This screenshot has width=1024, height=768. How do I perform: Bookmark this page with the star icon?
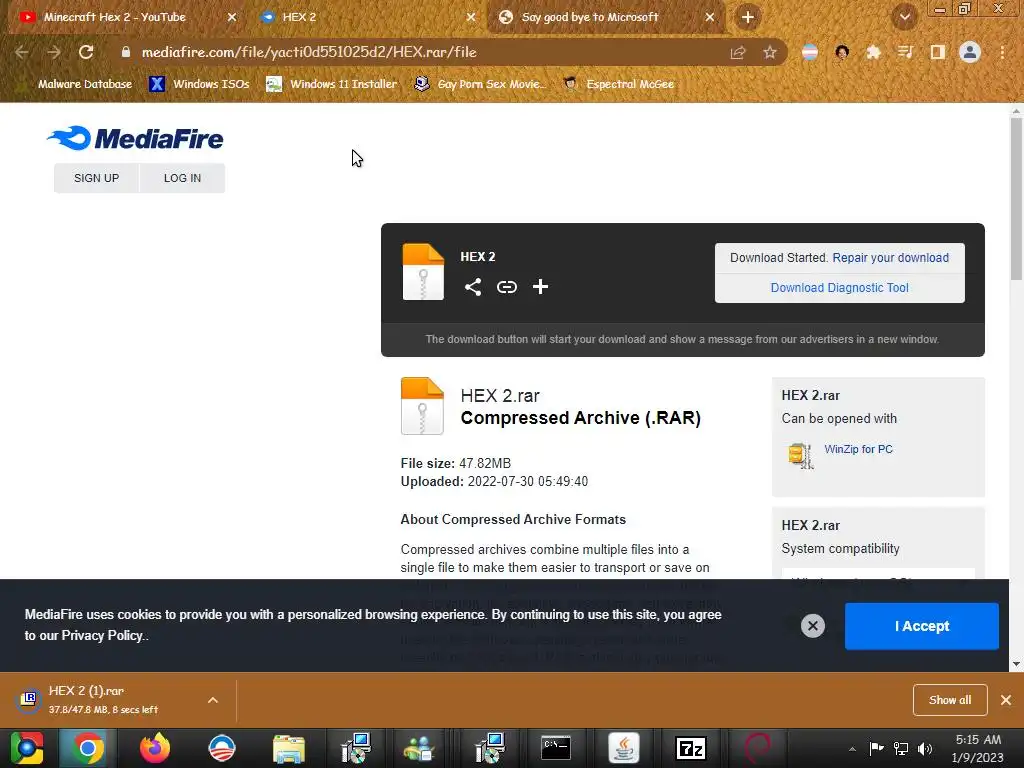coord(770,52)
